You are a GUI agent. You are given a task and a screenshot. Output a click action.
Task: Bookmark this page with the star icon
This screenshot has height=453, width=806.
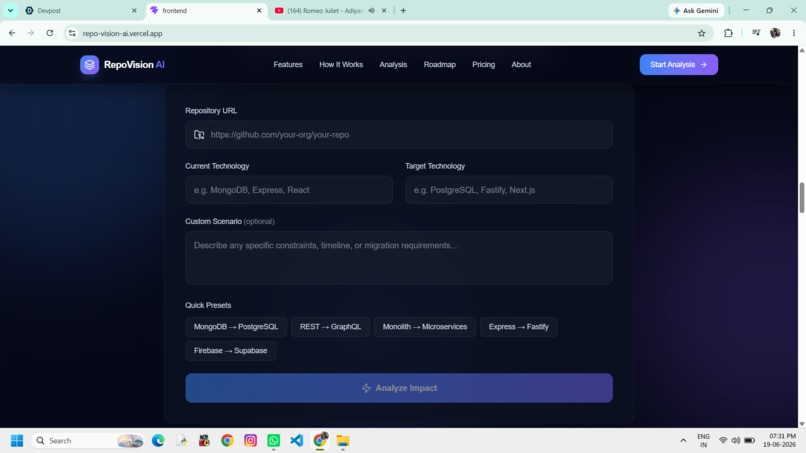tap(702, 33)
